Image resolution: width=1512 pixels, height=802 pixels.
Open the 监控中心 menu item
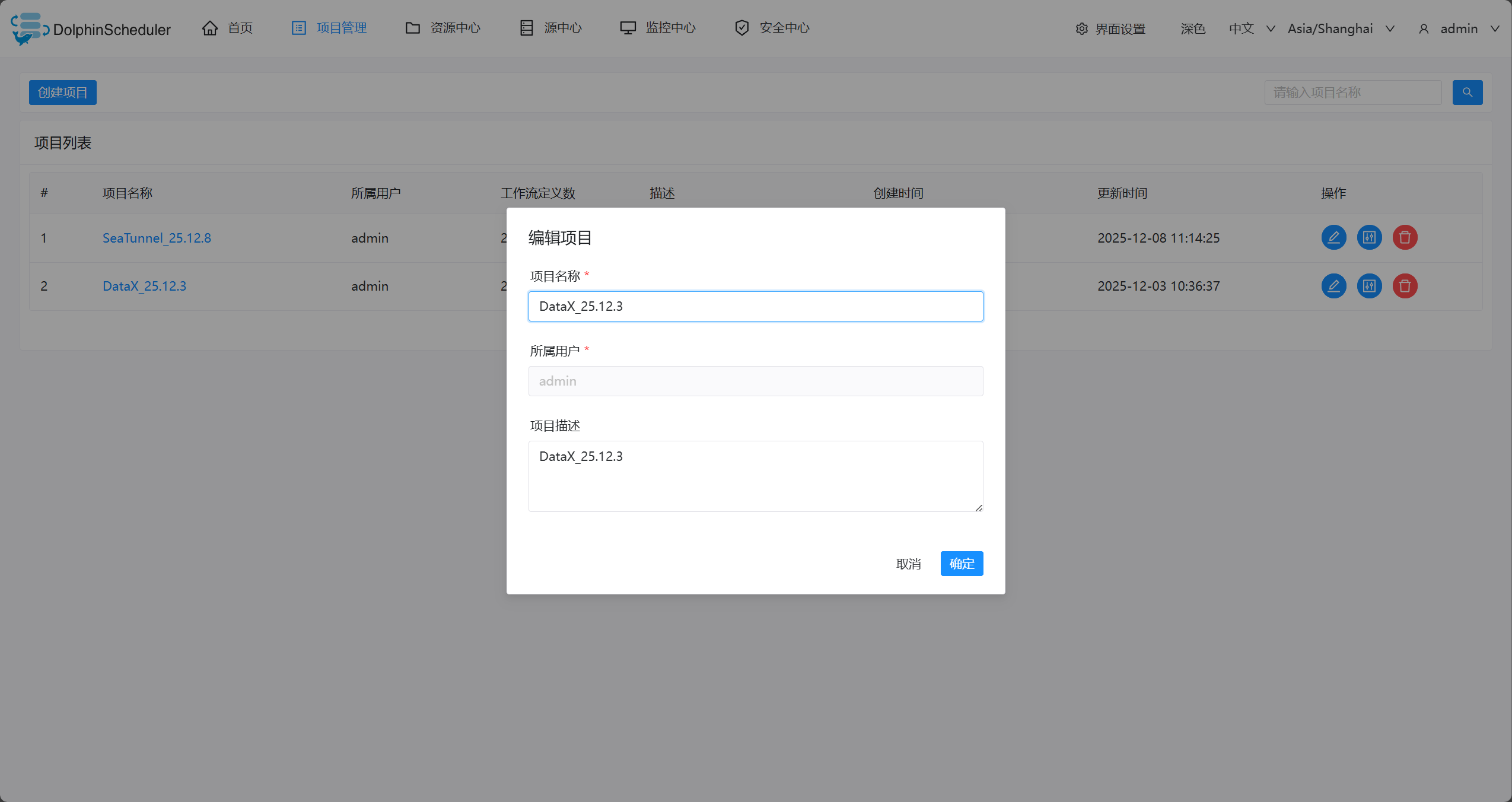(658, 28)
